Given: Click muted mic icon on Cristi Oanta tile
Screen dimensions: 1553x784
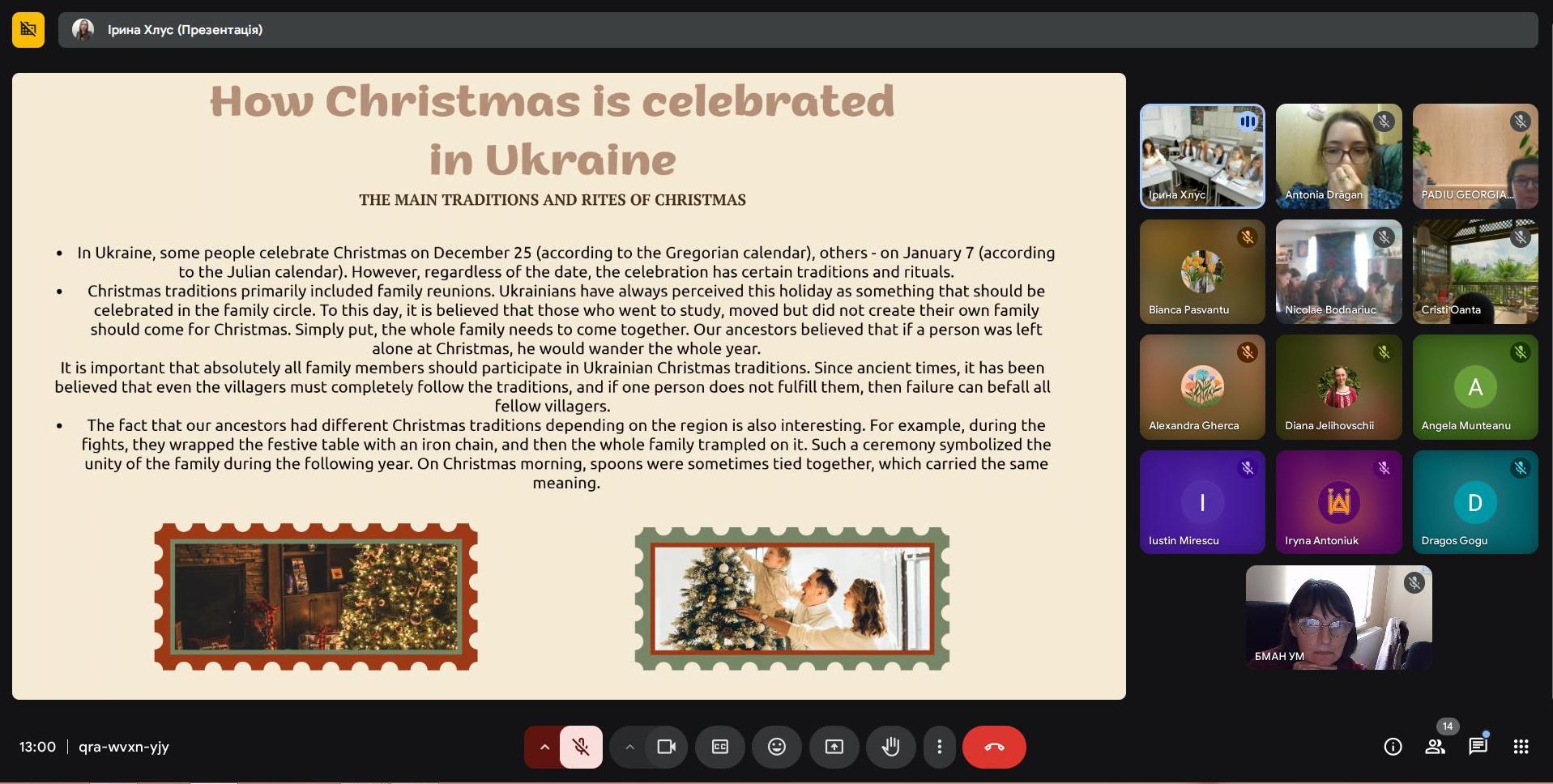Looking at the screenshot, I should pyautogui.click(x=1521, y=237).
